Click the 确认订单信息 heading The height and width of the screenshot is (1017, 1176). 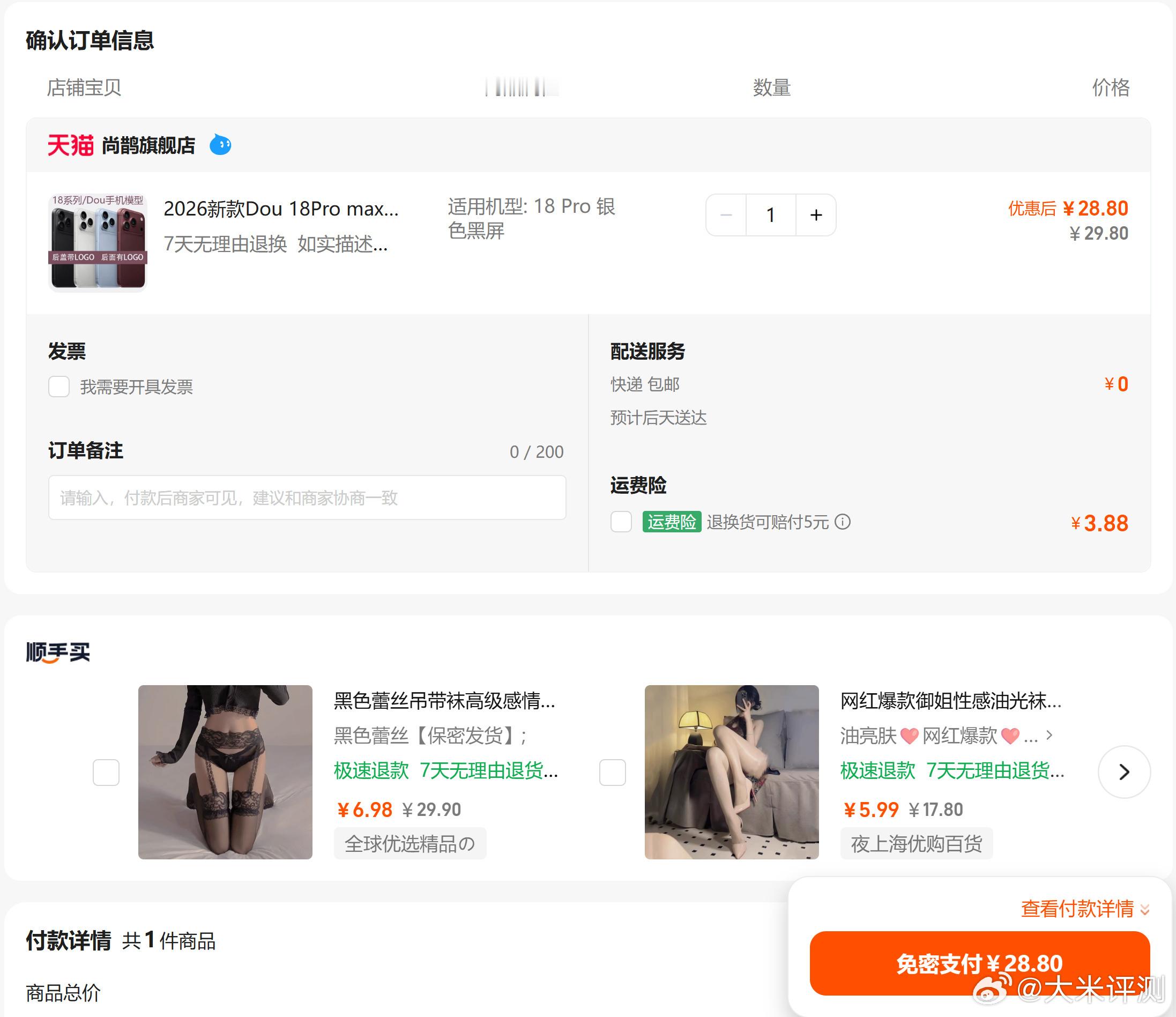[x=90, y=40]
